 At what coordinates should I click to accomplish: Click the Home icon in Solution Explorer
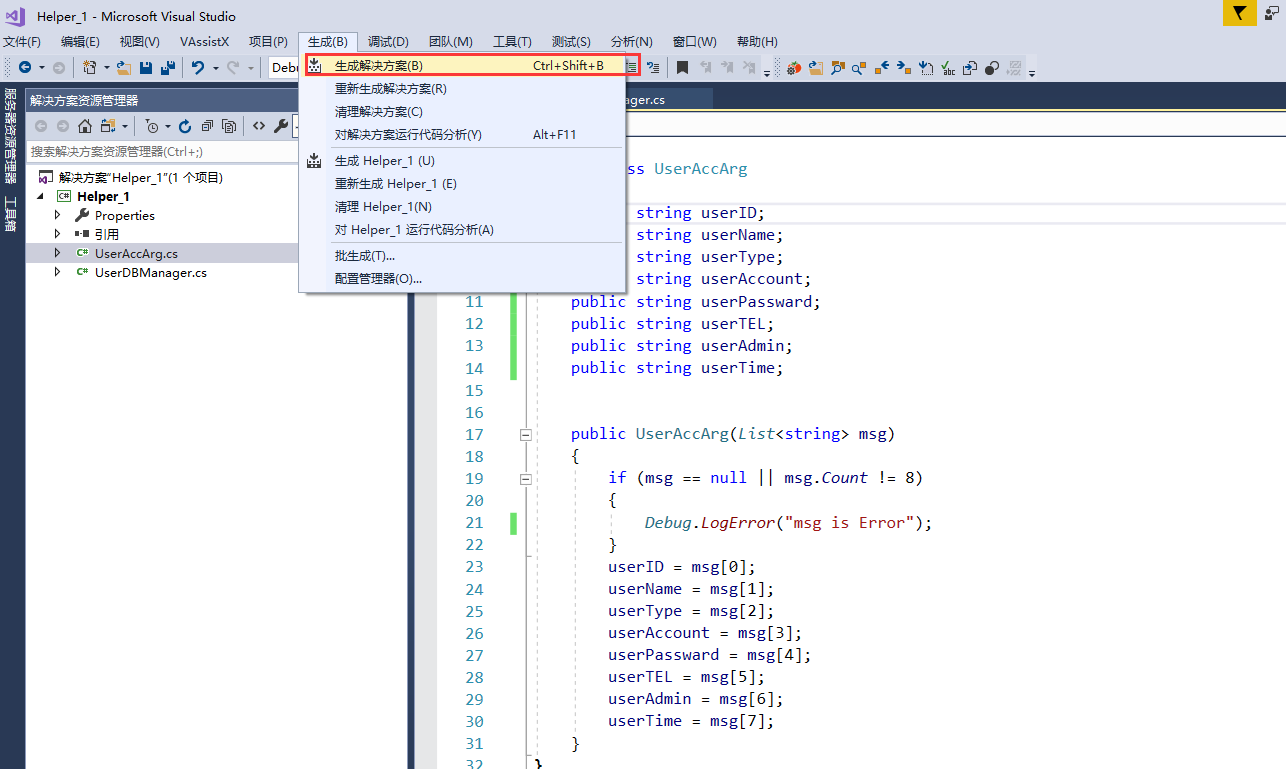click(x=85, y=126)
